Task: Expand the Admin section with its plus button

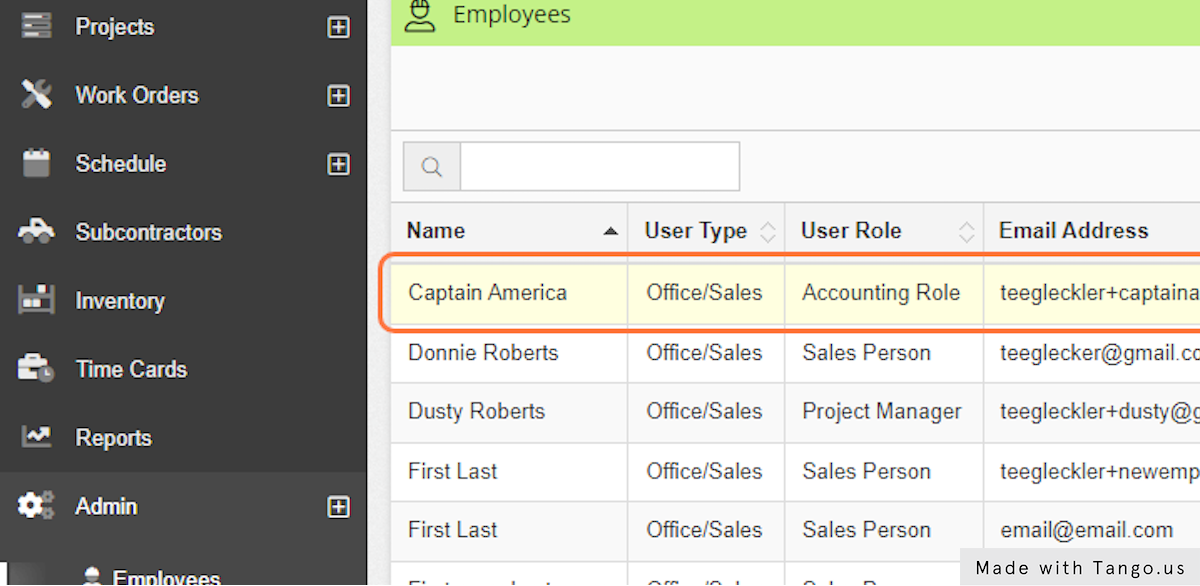Action: 339,506
